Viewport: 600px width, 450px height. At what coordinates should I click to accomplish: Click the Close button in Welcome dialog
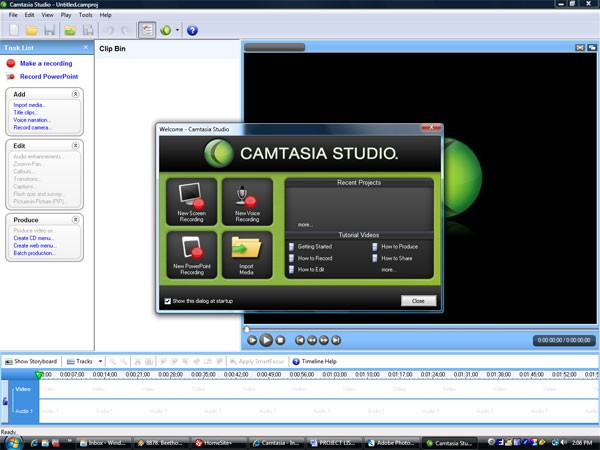[418, 300]
